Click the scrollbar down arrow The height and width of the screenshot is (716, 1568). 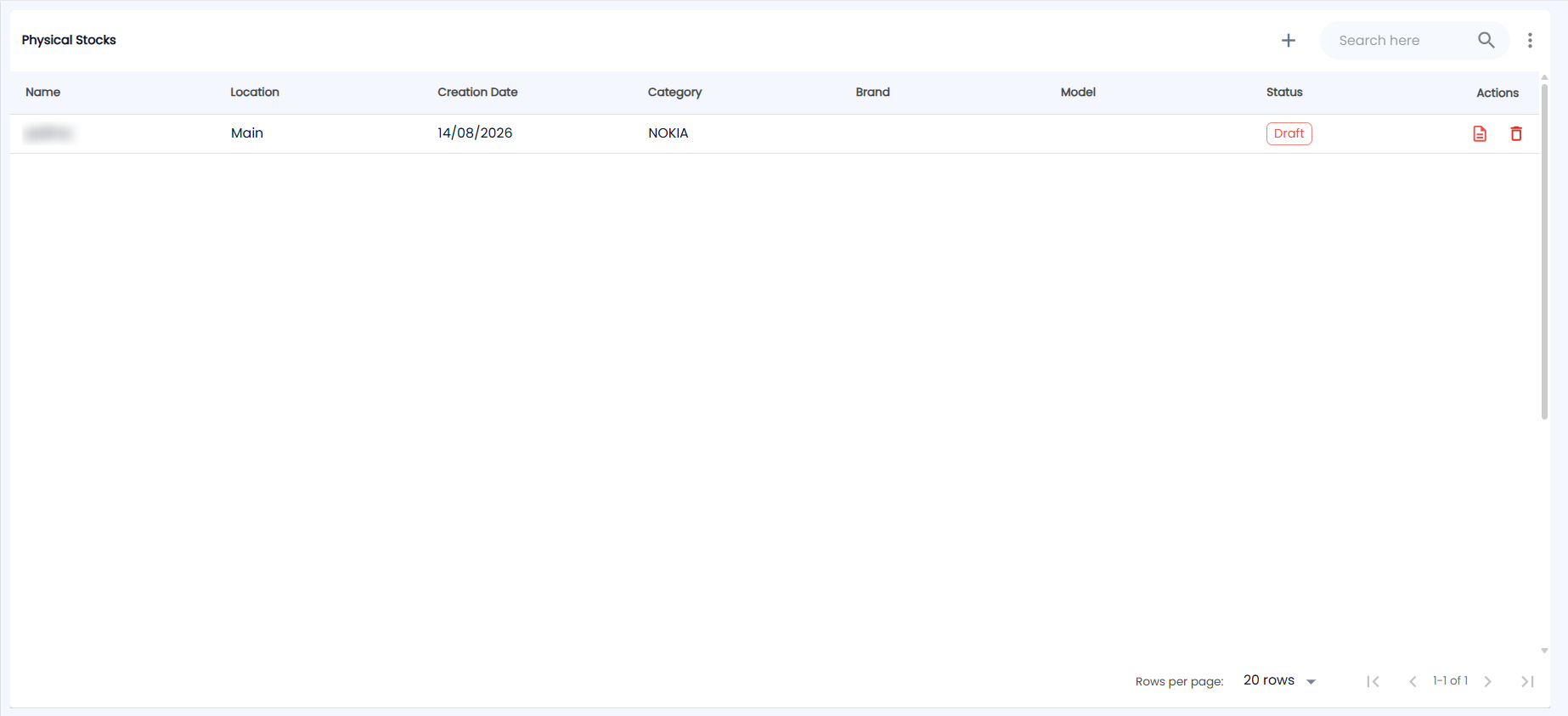pos(1544,651)
